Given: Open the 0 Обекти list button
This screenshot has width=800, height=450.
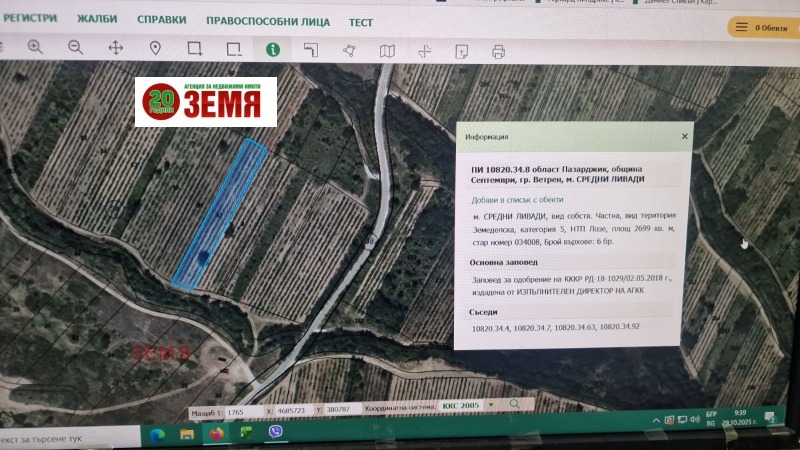Looking at the screenshot, I should 763,28.
